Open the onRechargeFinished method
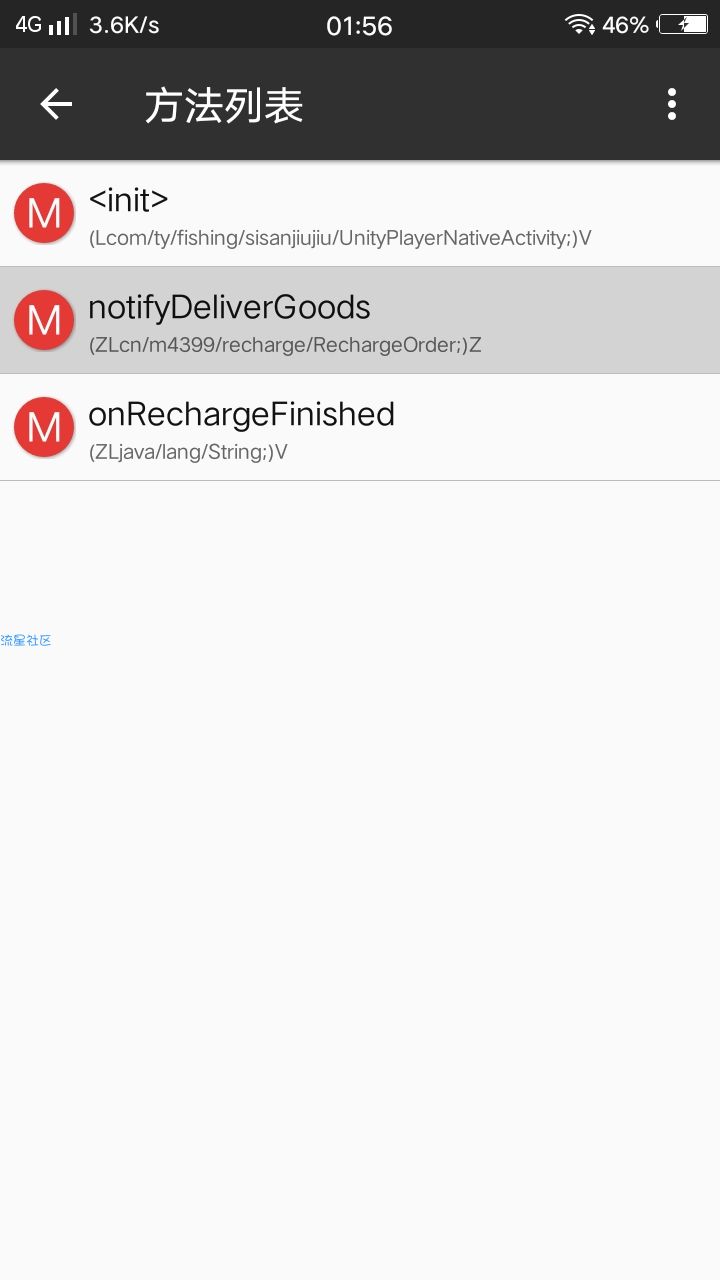The width and height of the screenshot is (720, 1280). click(360, 428)
